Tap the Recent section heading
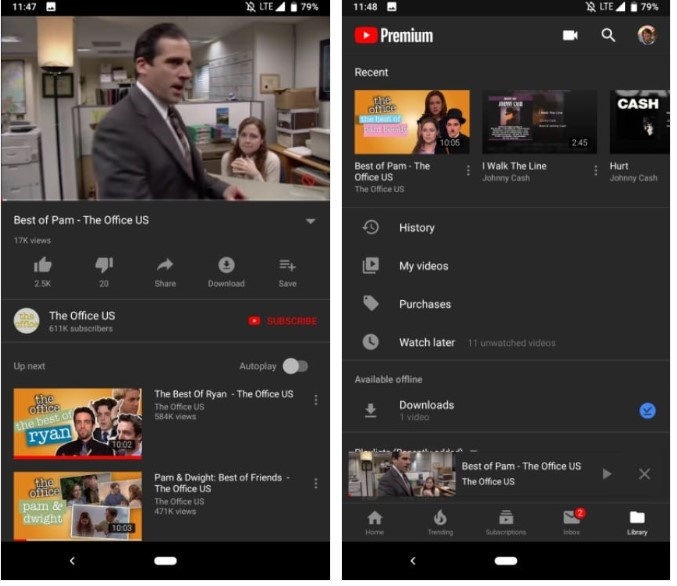 coord(371,72)
